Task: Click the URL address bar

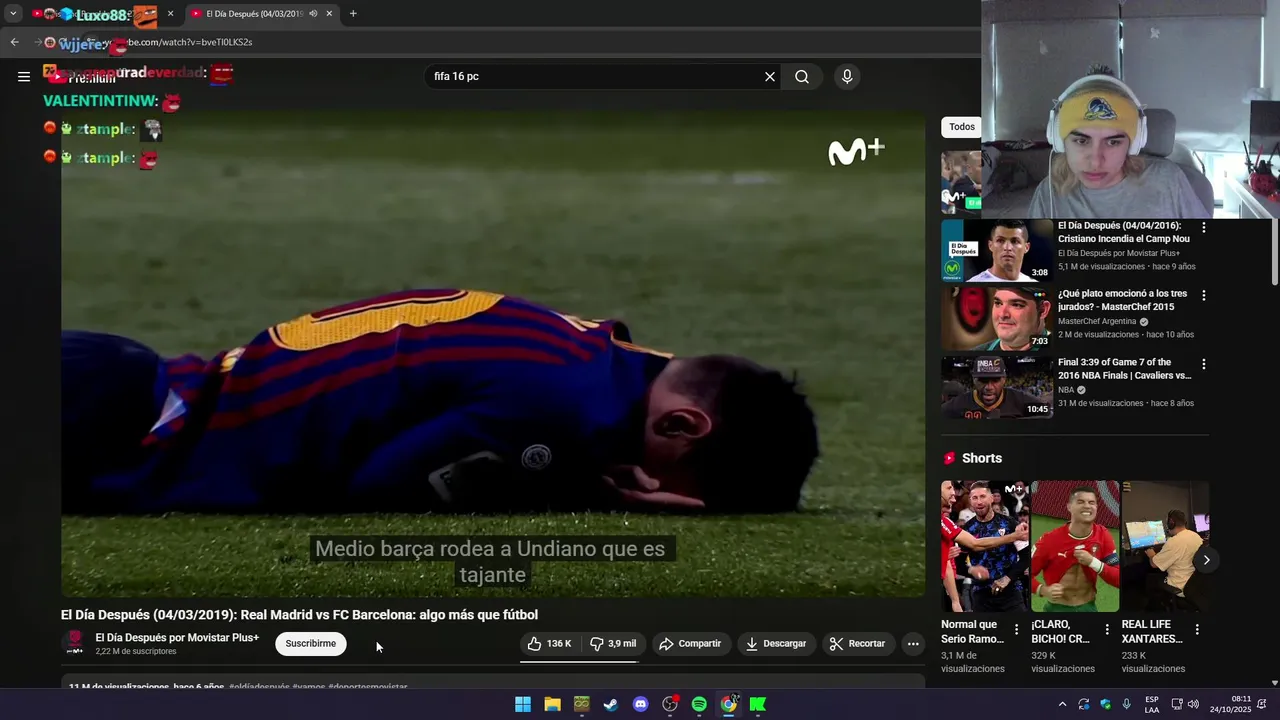Action: coord(500,42)
